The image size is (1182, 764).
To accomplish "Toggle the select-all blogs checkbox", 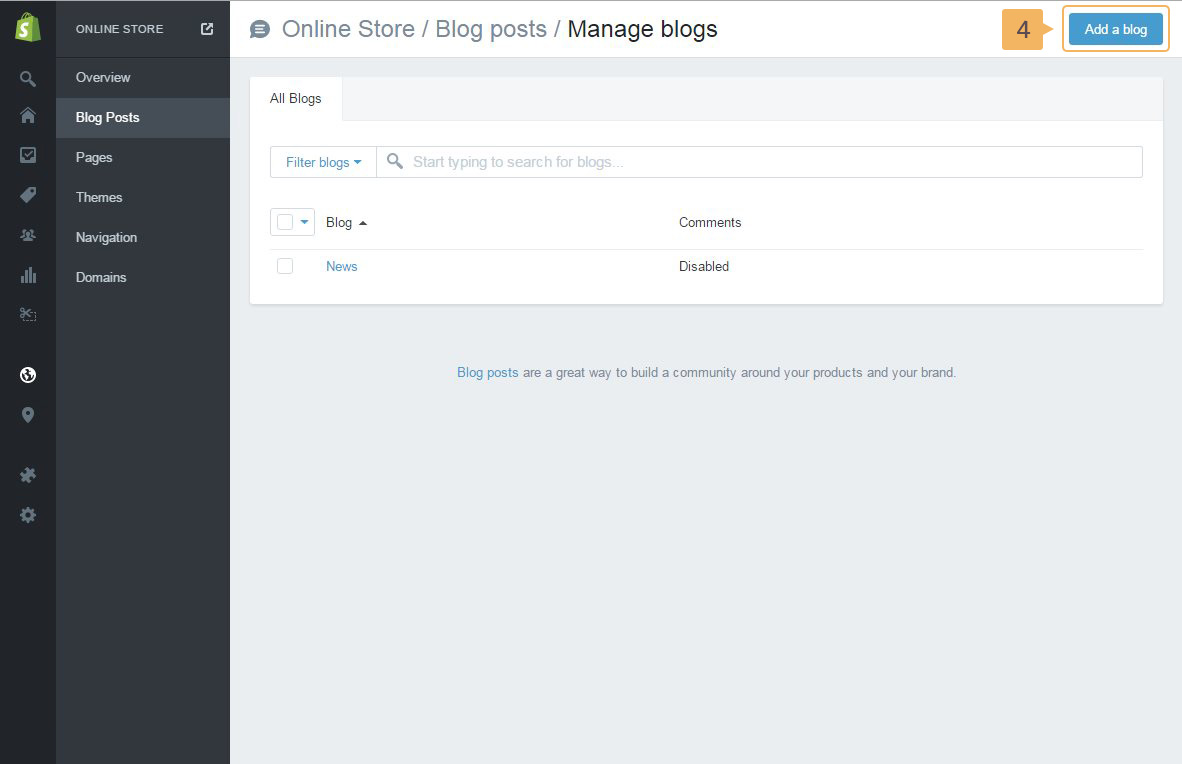I will pos(285,222).
